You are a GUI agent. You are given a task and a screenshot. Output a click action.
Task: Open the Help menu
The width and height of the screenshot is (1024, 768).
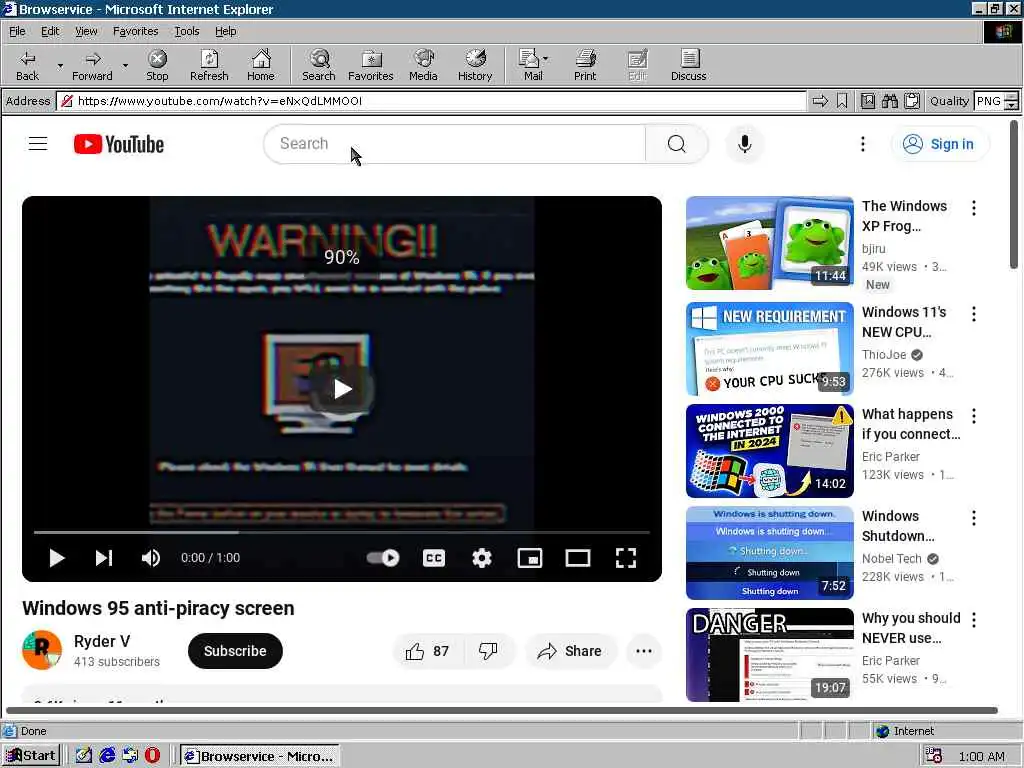pos(225,31)
